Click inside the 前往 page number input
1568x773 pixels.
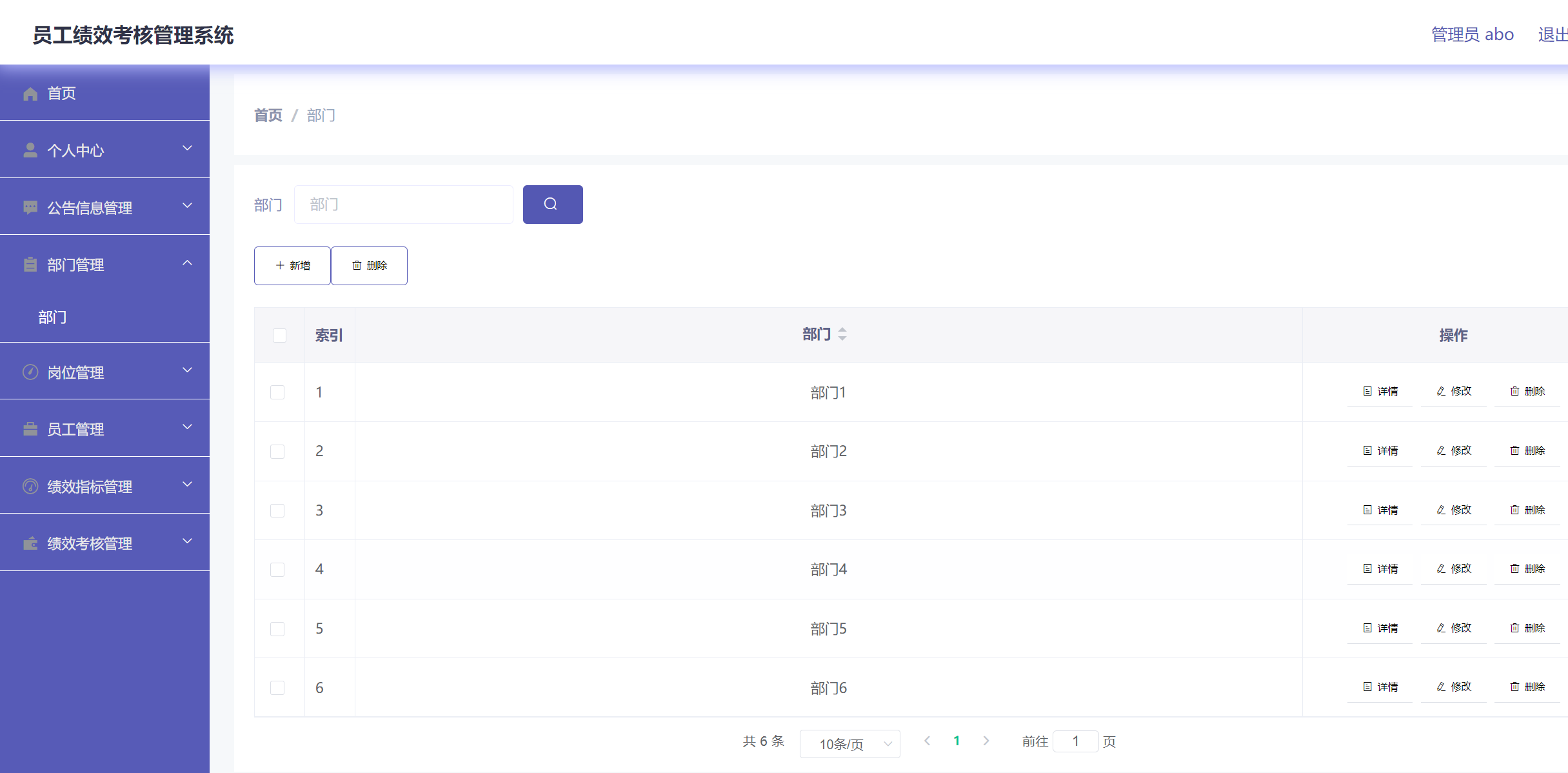pos(1075,741)
